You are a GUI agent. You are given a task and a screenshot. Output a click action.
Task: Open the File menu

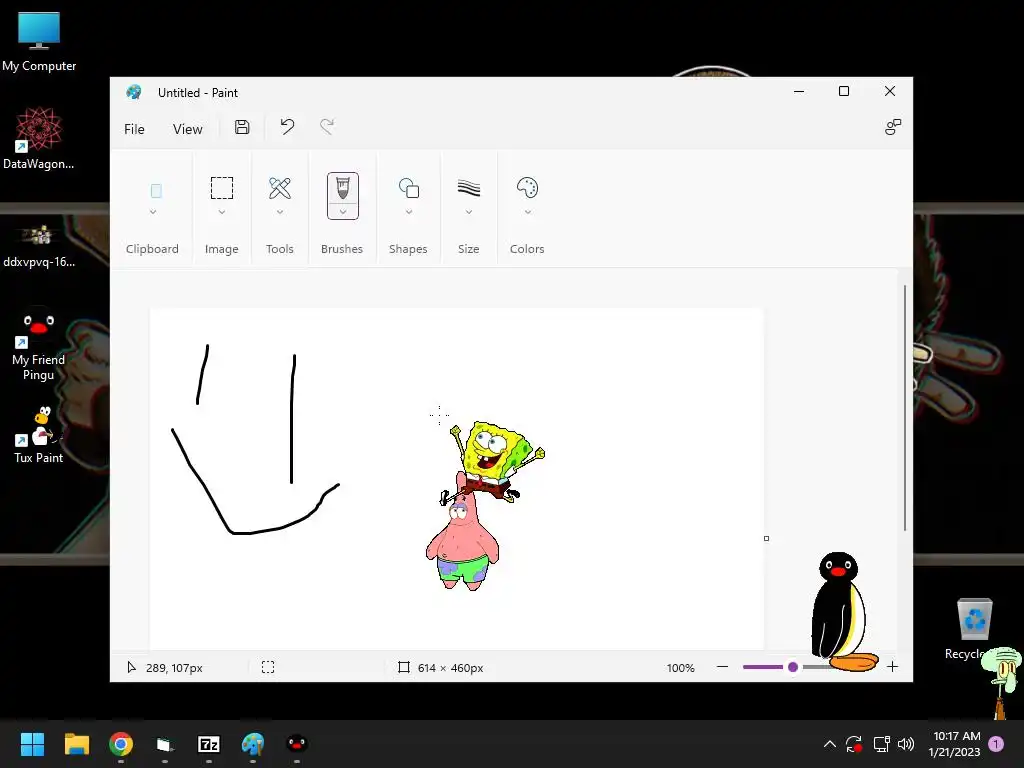tap(134, 129)
